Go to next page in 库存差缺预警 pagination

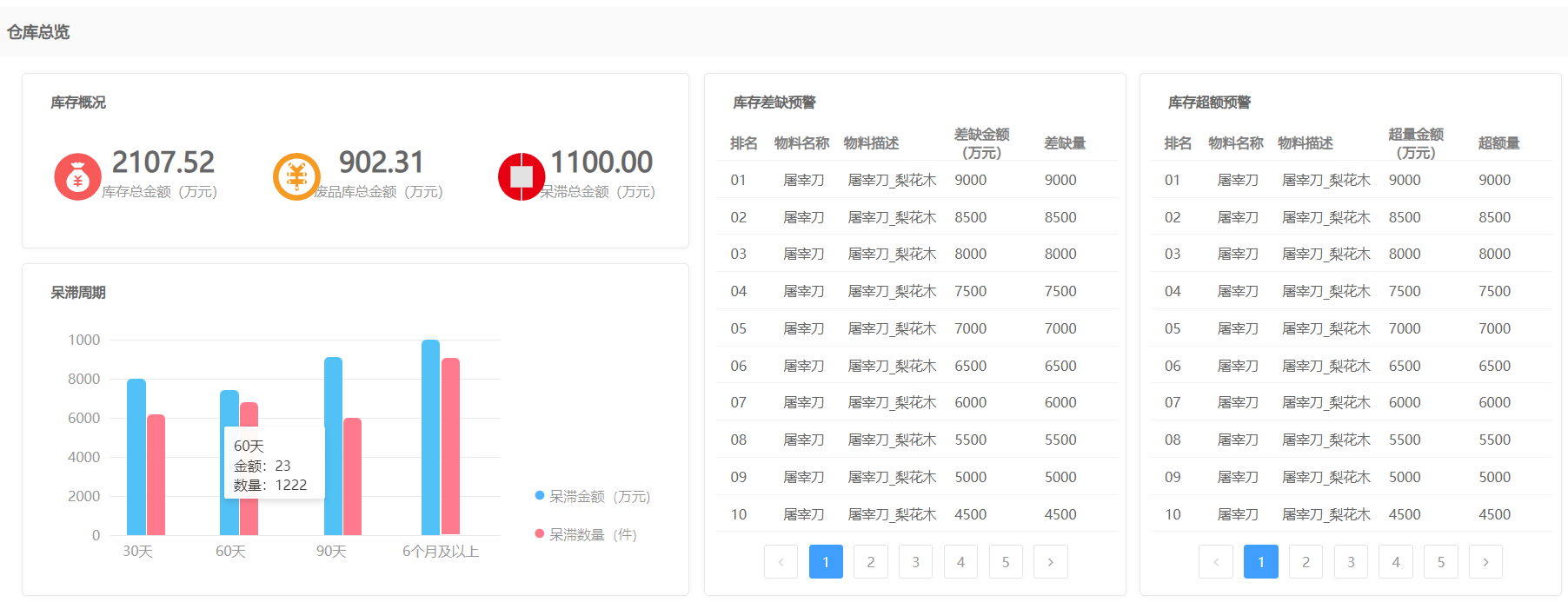click(1050, 562)
